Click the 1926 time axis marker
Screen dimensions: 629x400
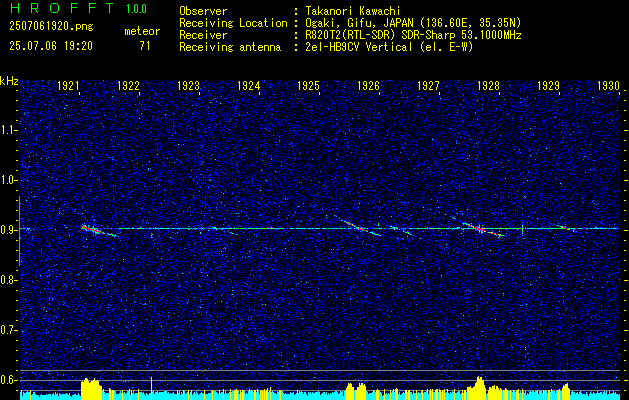(x=368, y=85)
